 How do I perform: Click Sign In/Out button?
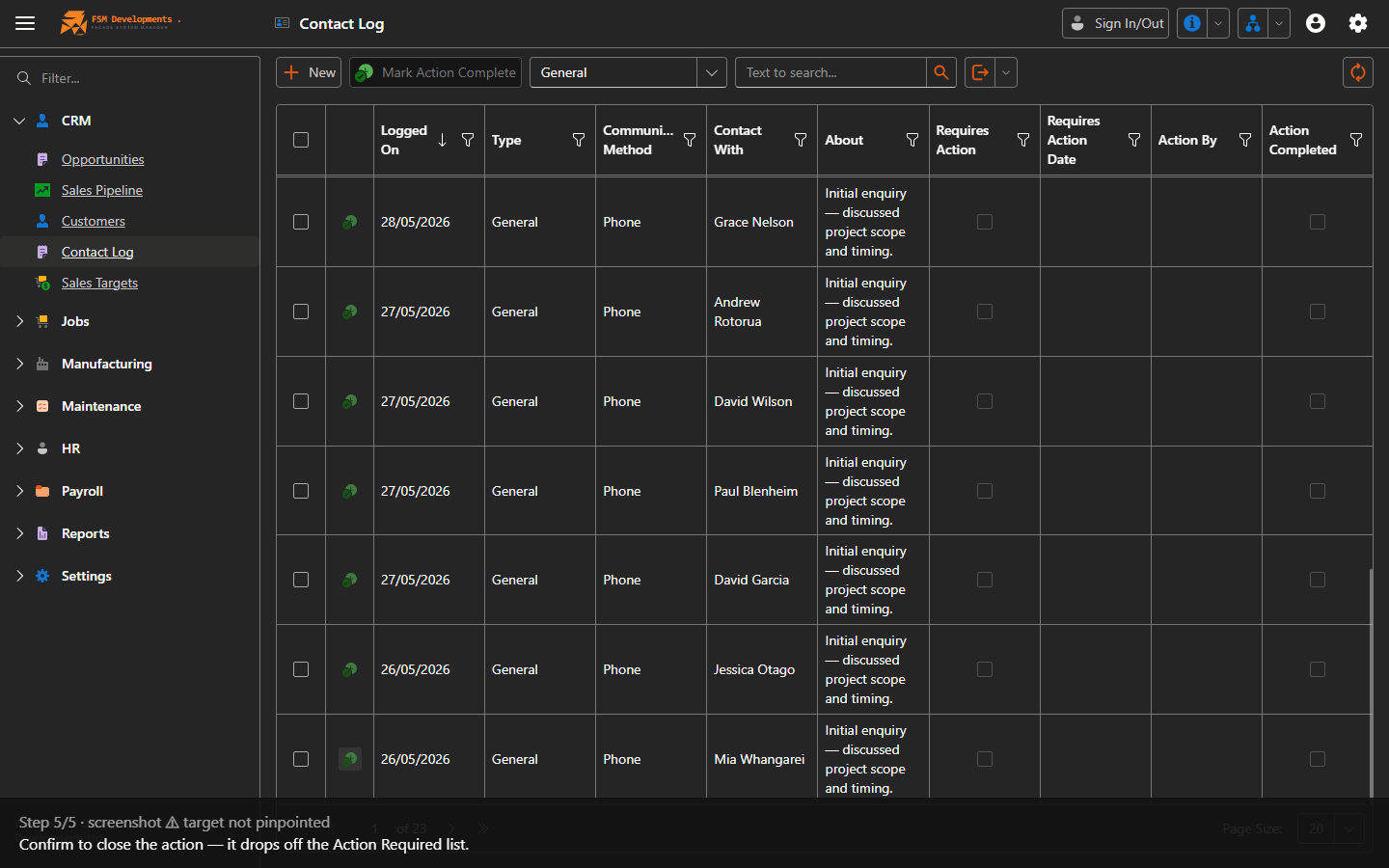tap(1115, 23)
